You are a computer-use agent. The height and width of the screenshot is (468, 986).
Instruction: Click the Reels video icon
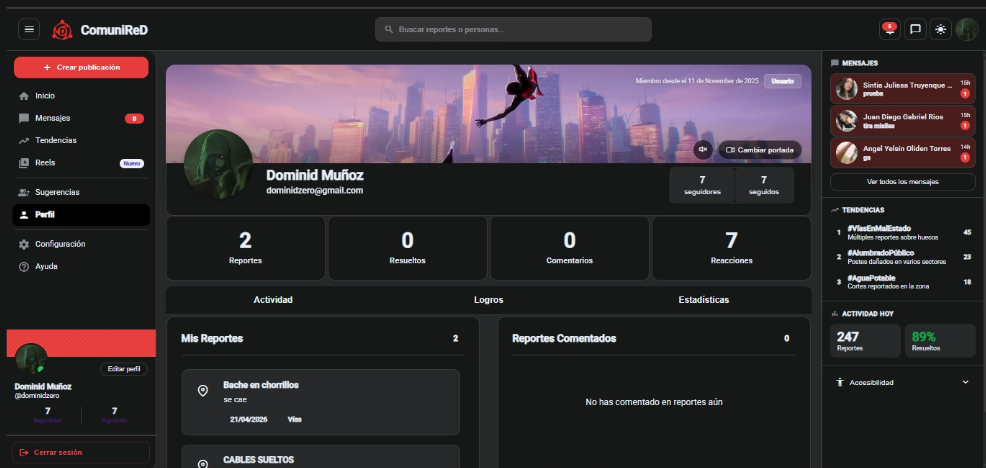24,163
